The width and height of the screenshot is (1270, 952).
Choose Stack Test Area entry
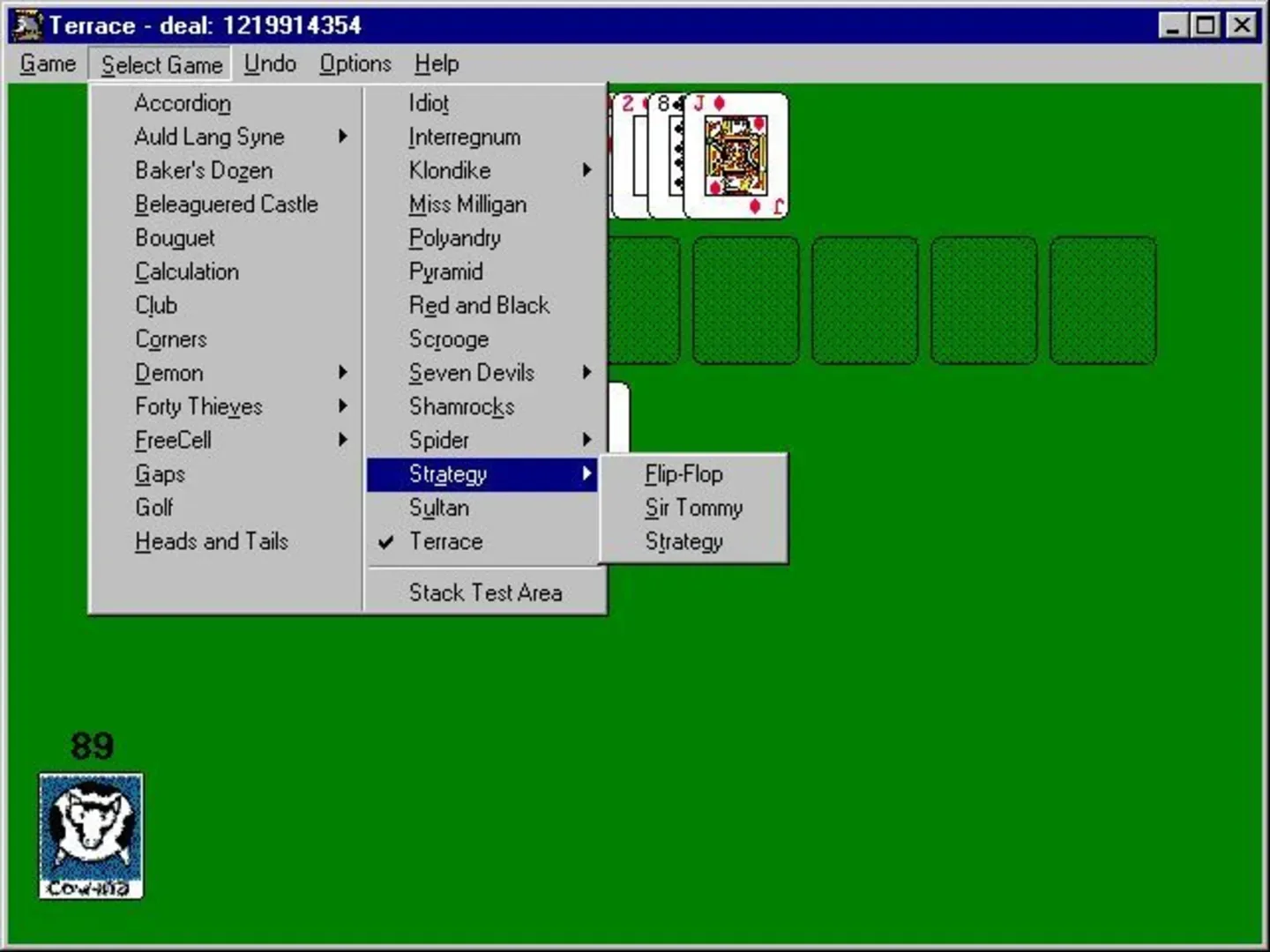[x=485, y=592]
